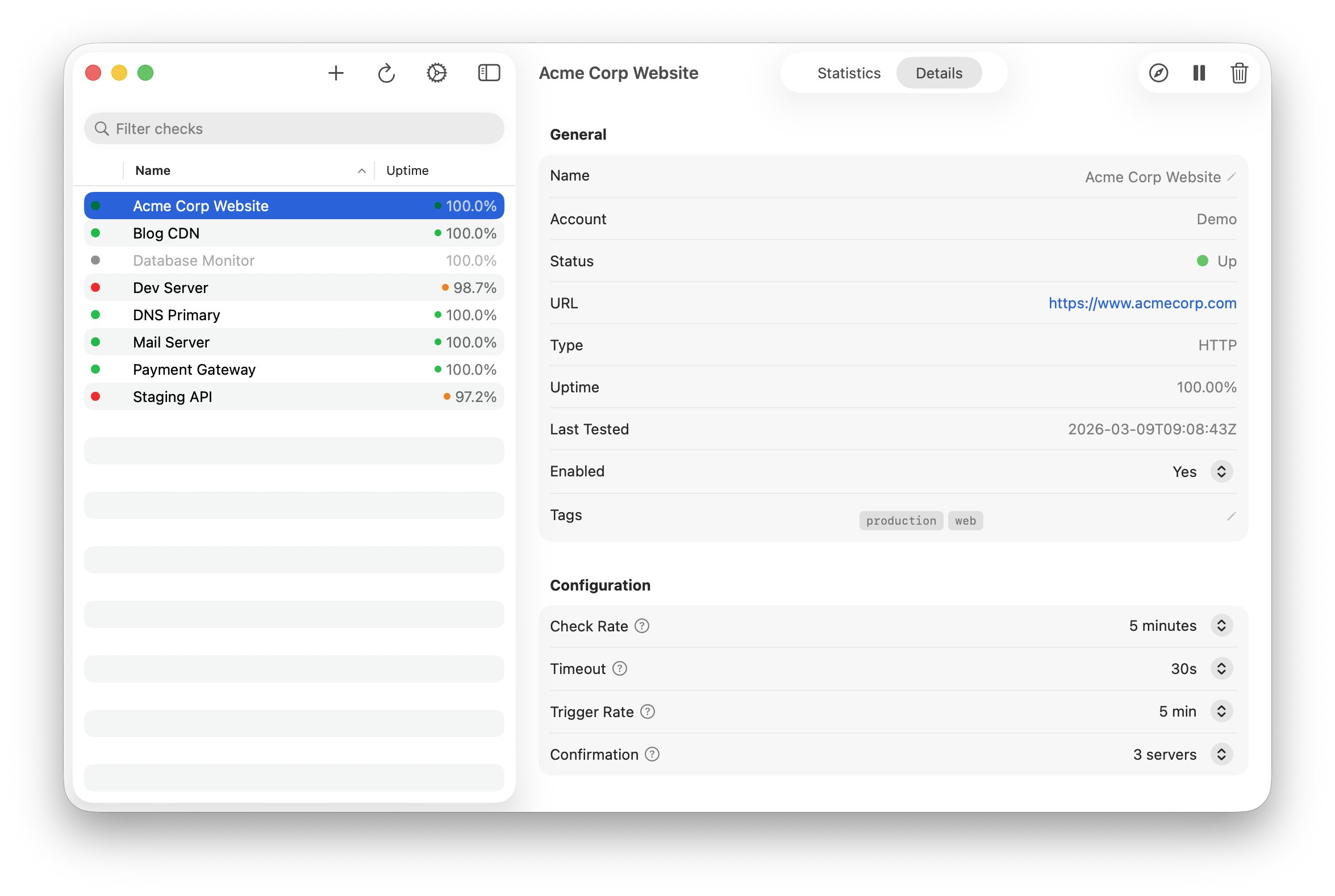Delete check using trash icon

1239,73
